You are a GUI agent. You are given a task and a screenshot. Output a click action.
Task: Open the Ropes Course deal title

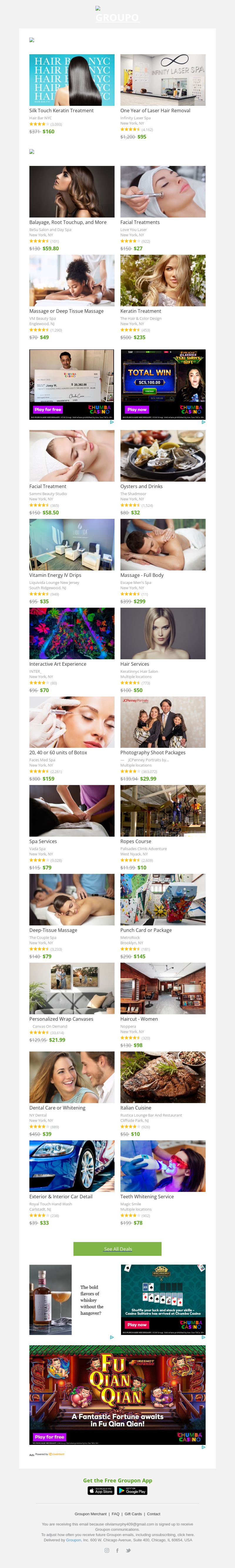pos(135,841)
